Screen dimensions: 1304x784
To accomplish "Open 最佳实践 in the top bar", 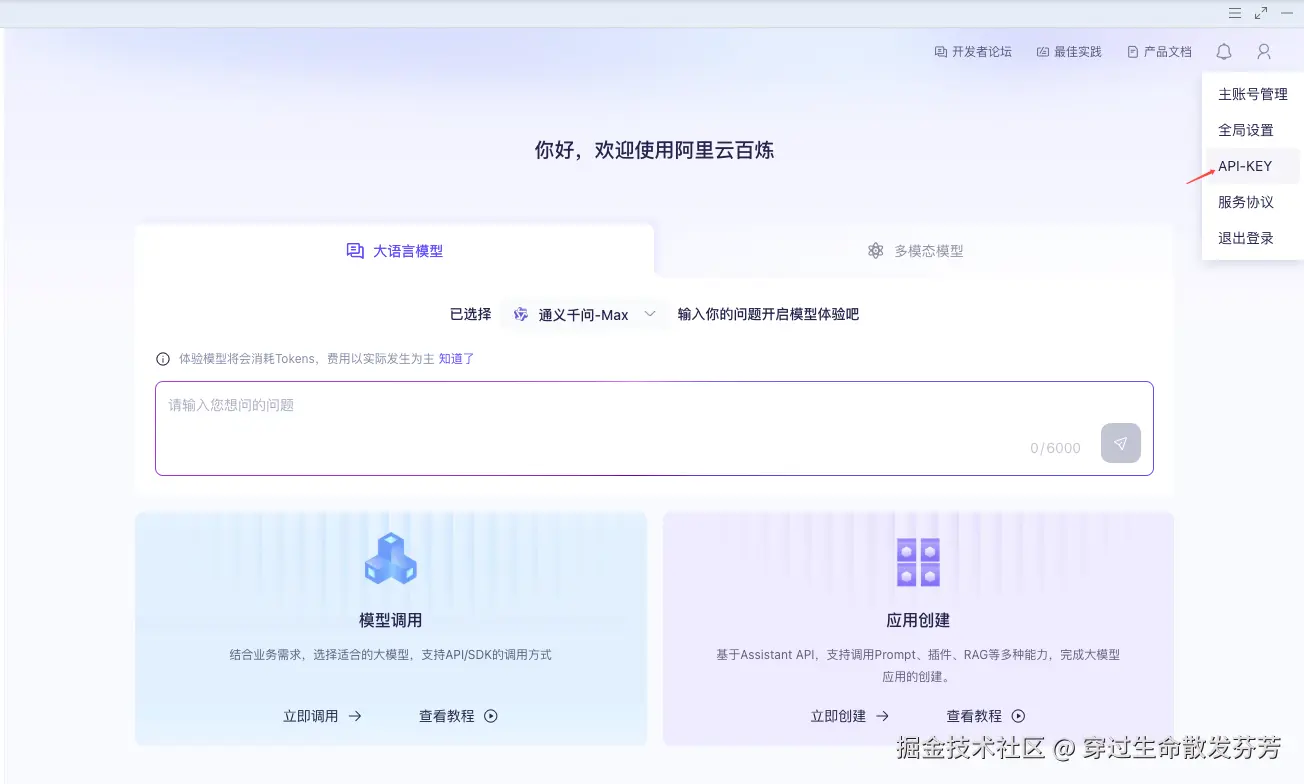I will [1069, 51].
